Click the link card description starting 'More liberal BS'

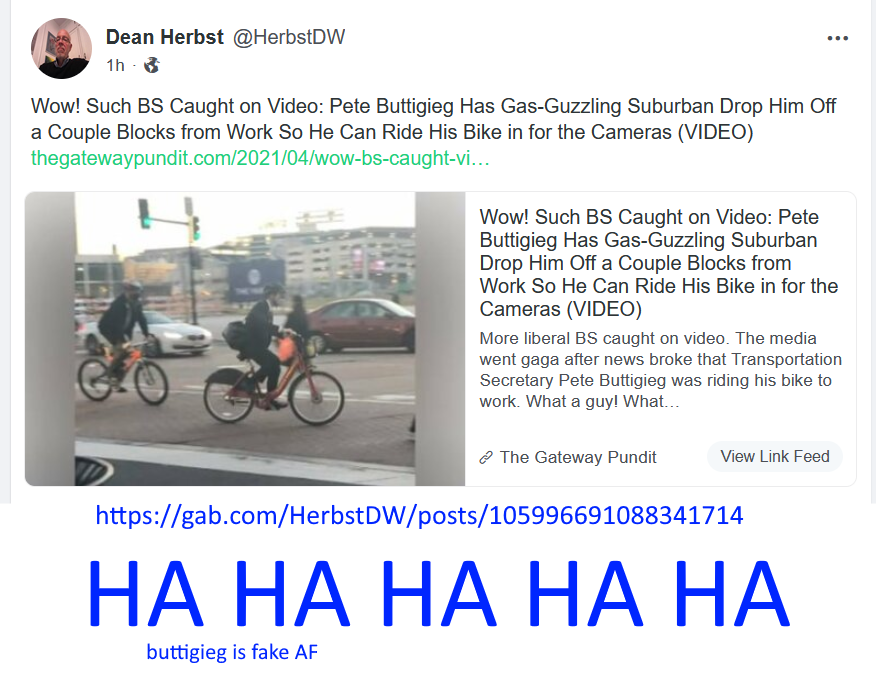pyautogui.click(x=660, y=370)
